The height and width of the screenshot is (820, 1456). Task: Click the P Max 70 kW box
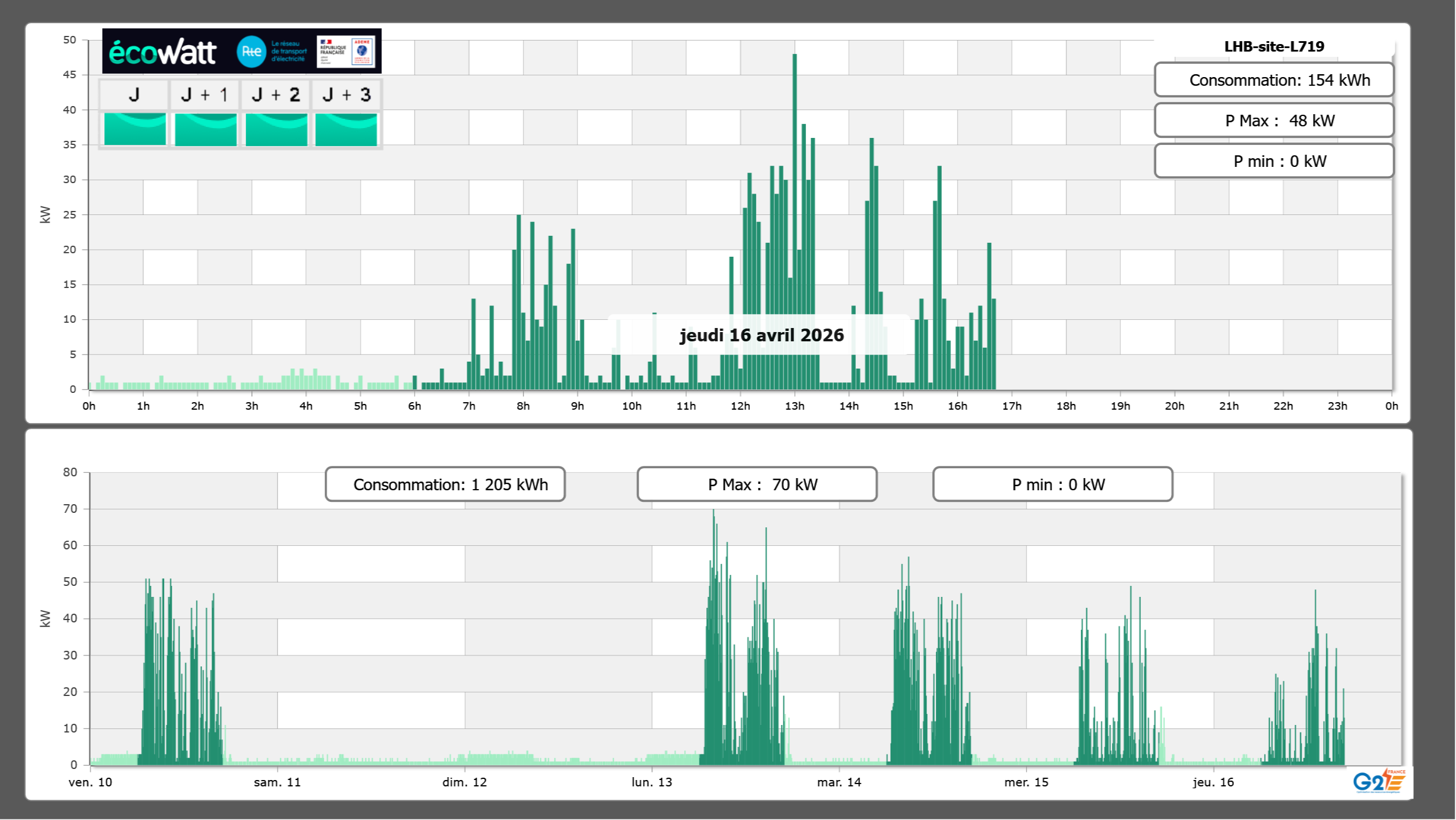pyautogui.click(x=757, y=484)
